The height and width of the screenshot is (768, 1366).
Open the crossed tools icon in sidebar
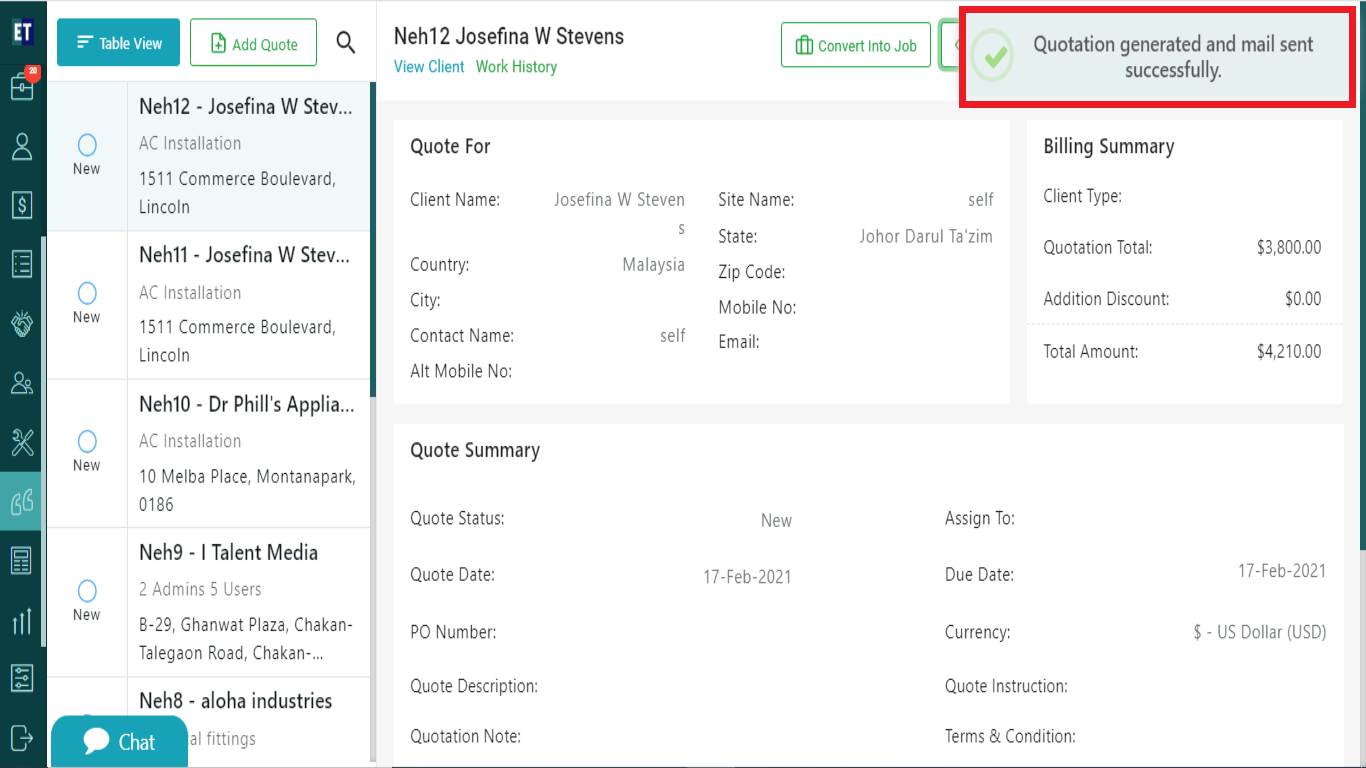(22, 441)
